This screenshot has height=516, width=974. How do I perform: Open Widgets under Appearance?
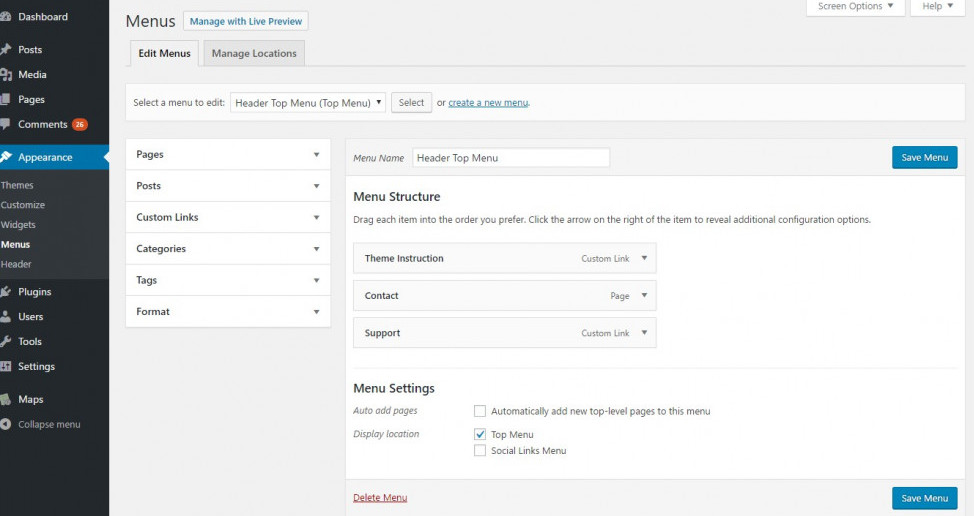[x=18, y=225]
